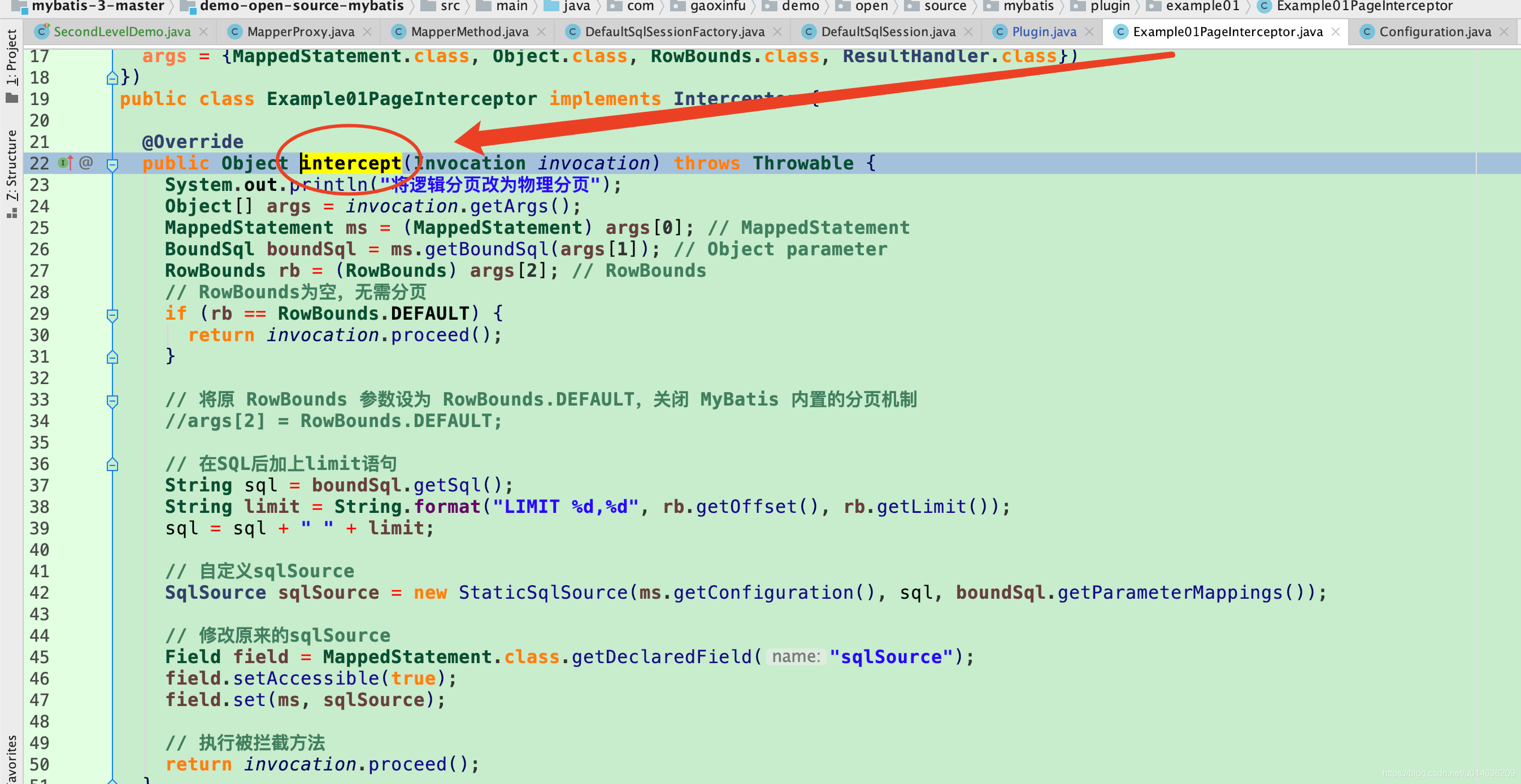Close the Plugin.java tab

click(x=1089, y=32)
